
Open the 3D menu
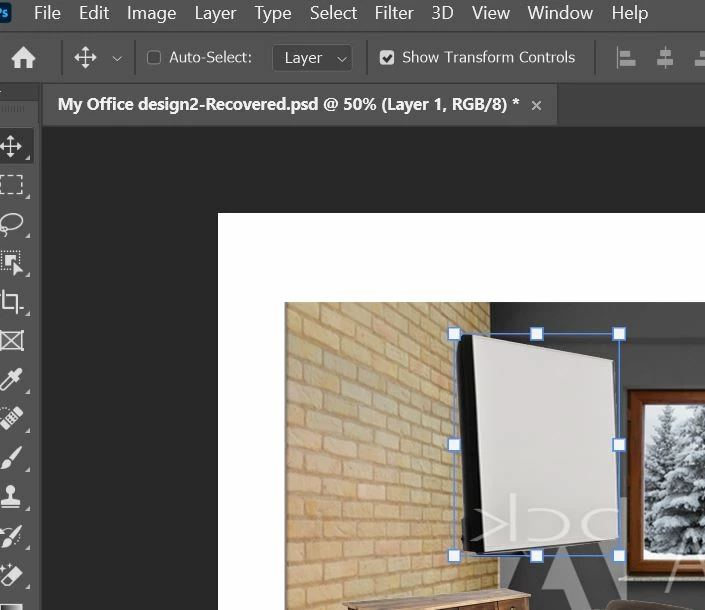[x=442, y=13]
